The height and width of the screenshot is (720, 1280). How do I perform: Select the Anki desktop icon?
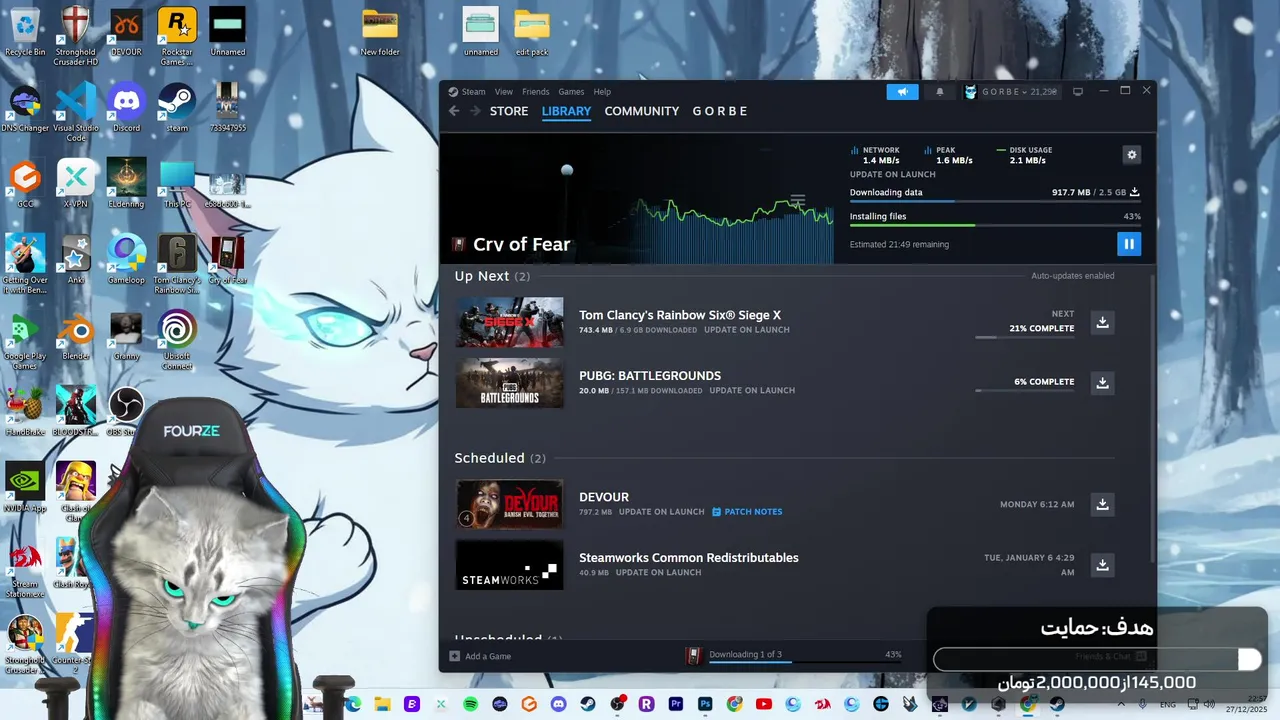[76, 260]
